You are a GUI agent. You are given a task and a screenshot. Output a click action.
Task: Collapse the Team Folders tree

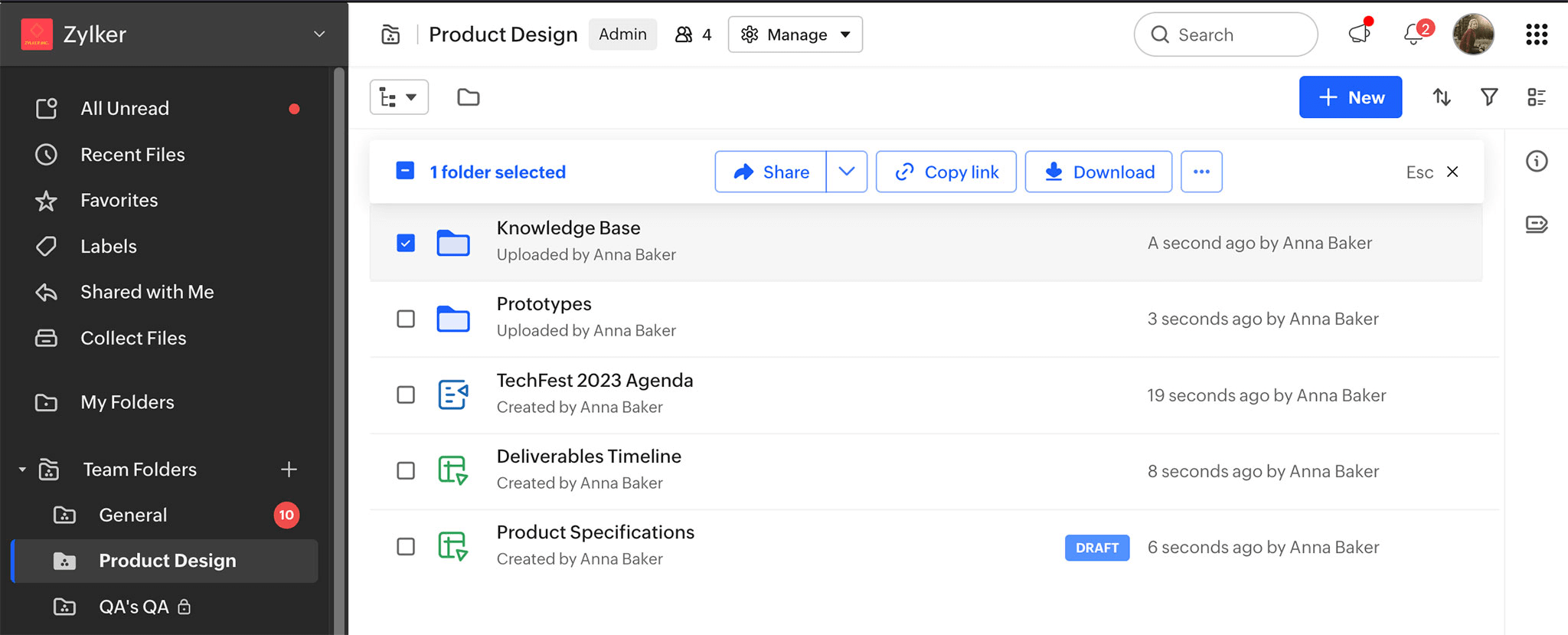22,470
